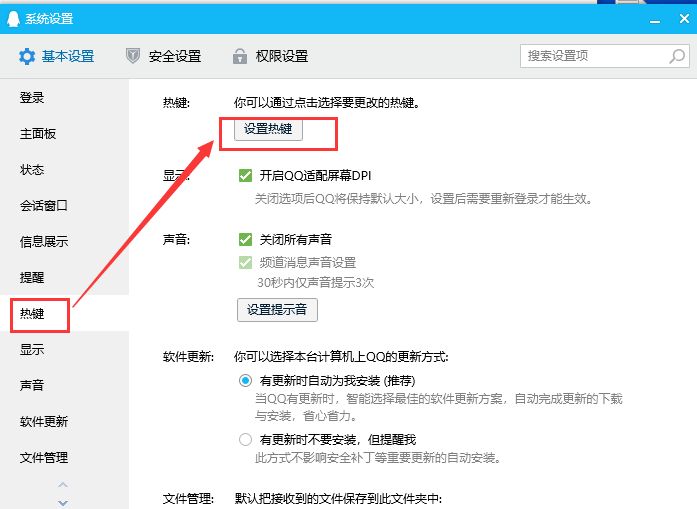Uncheck 关闭所有声音 checkbox
This screenshot has width=697, height=509.
click(x=245, y=240)
